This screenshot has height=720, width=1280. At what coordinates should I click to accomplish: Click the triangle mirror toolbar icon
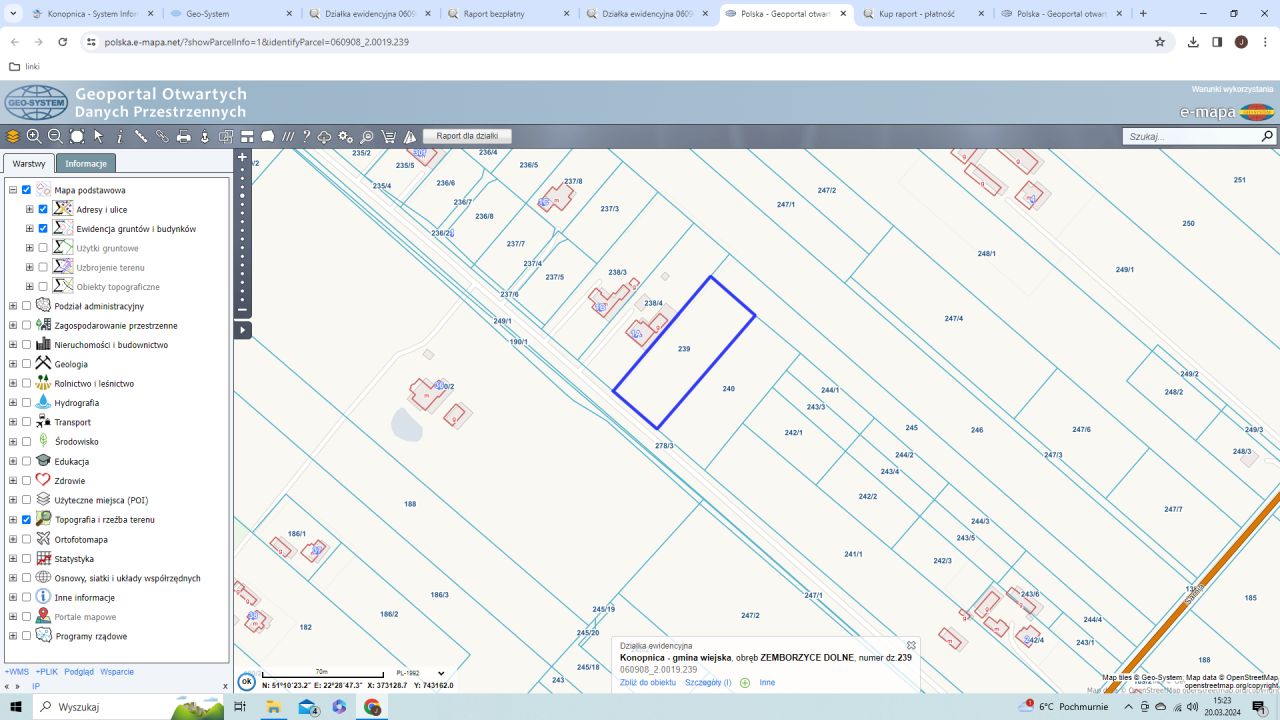point(410,136)
